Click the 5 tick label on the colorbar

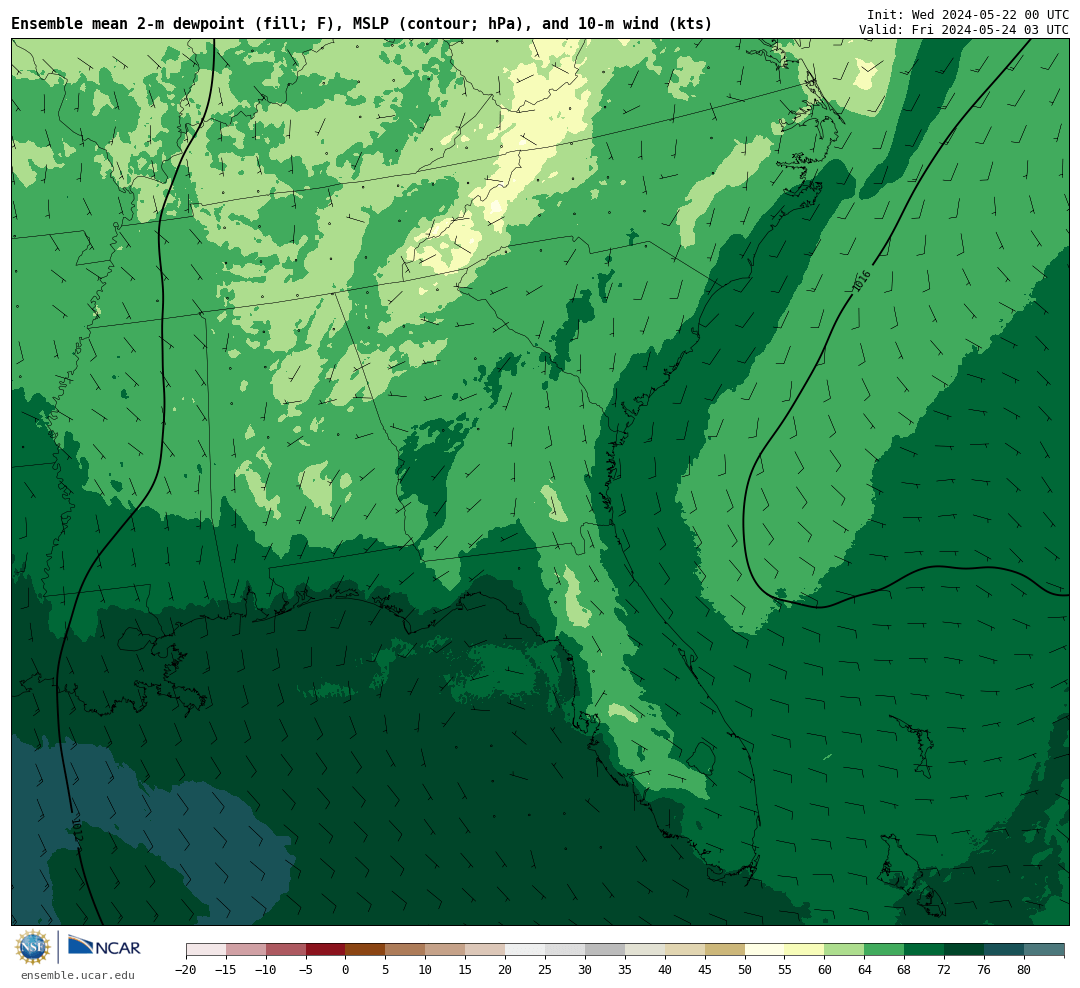click(x=386, y=969)
